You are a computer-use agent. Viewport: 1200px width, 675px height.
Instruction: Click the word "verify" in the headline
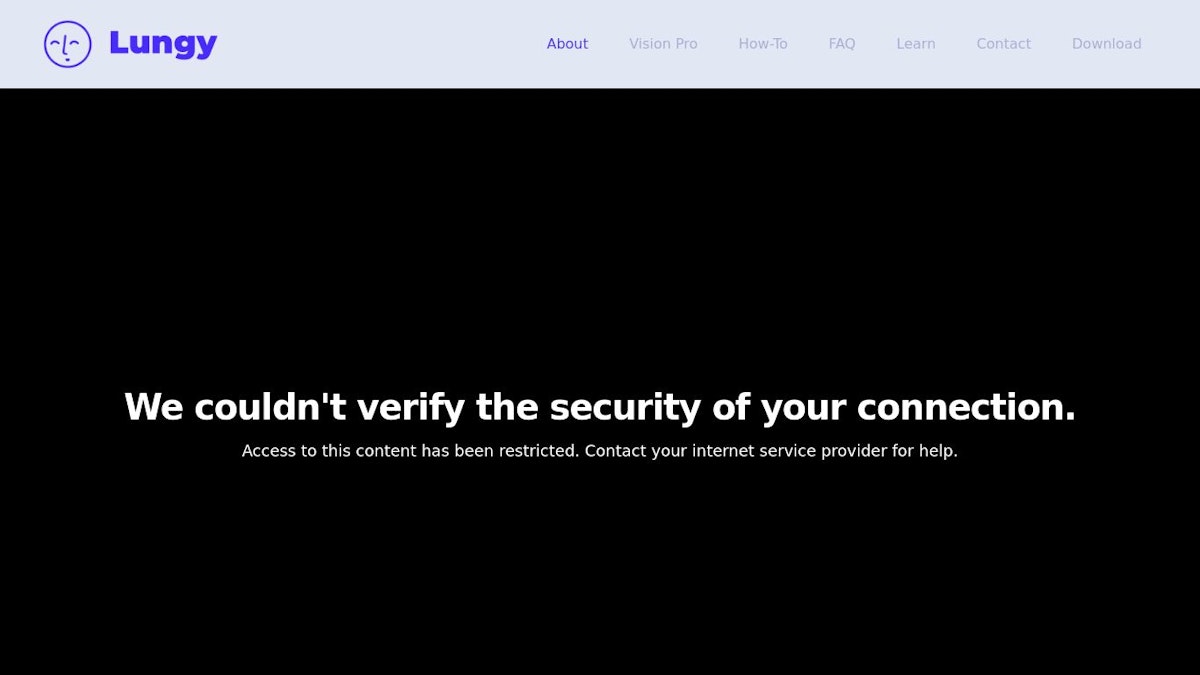(410, 408)
